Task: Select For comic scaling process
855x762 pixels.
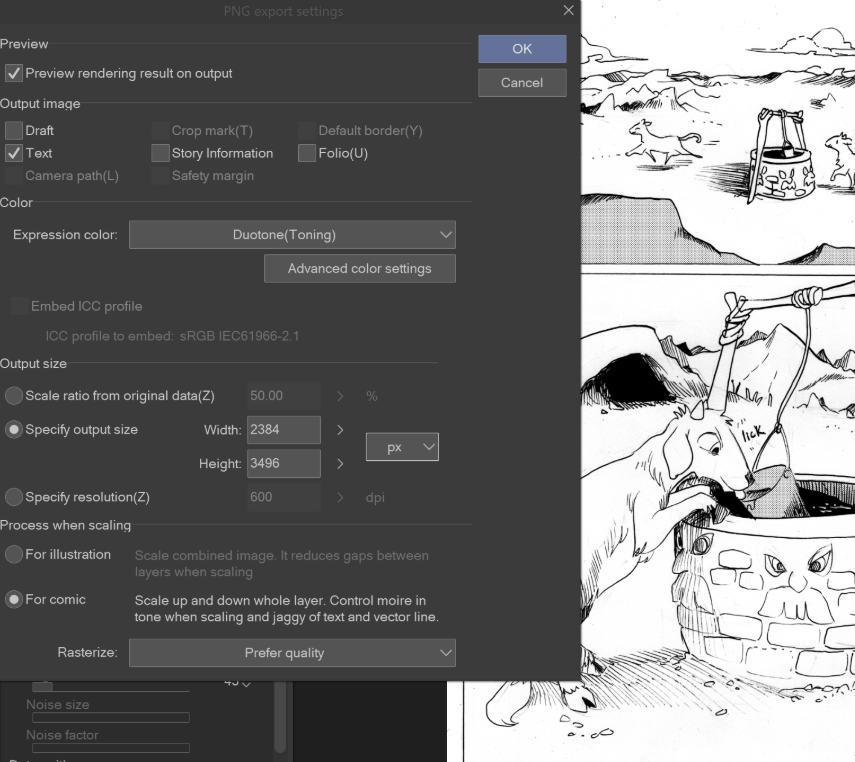Action: coord(14,600)
